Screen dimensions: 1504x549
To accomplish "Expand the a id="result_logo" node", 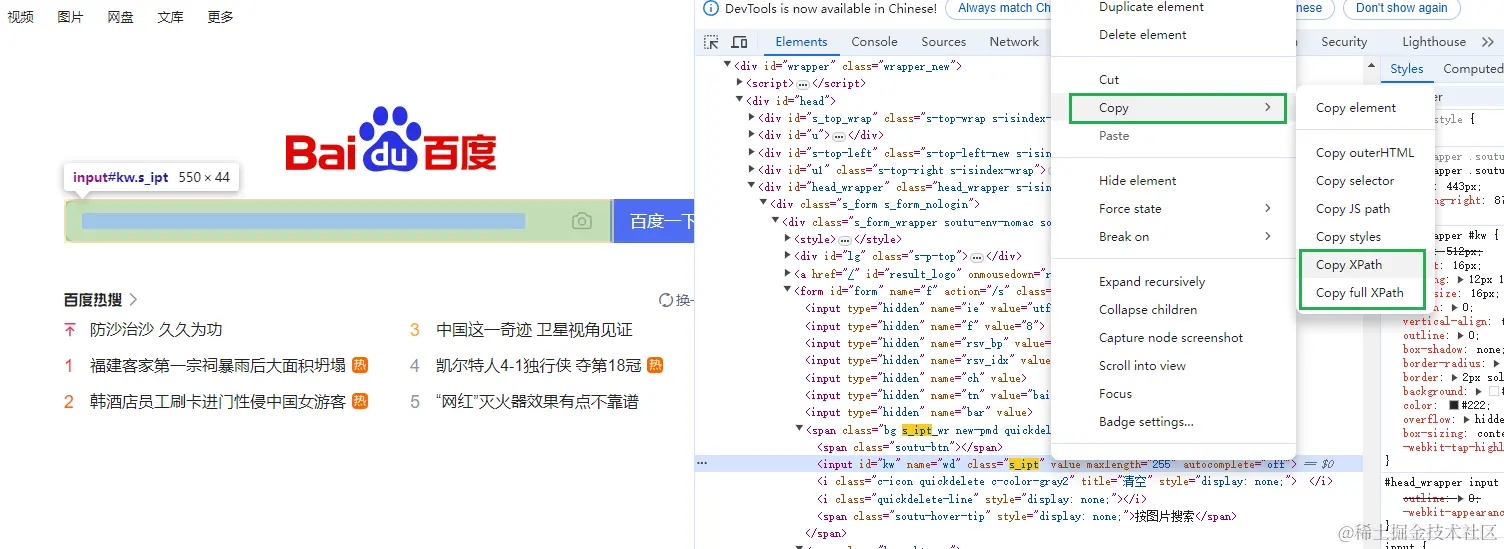I will pos(788,274).
